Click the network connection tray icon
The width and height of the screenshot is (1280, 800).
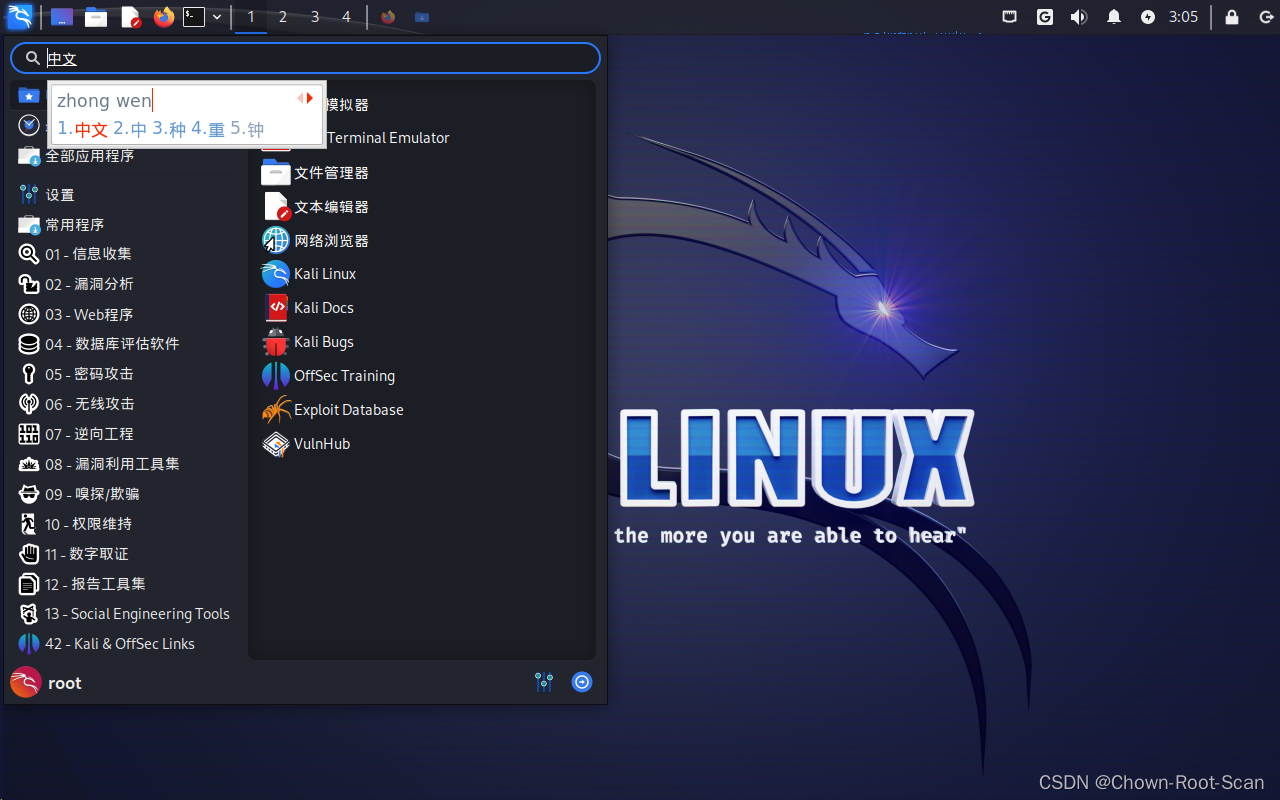point(1010,17)
